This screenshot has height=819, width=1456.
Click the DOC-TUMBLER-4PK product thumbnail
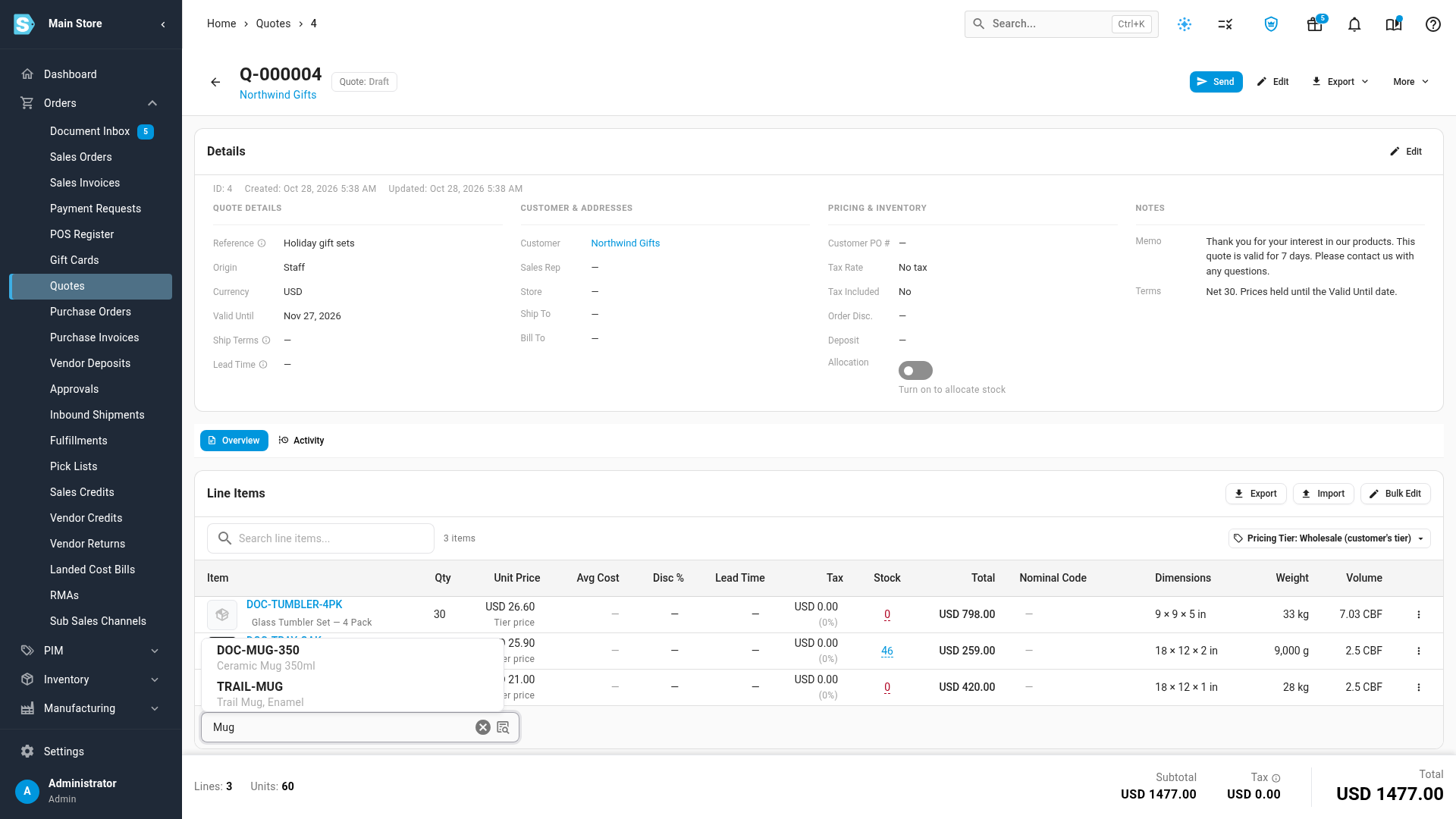pos(222,614)
